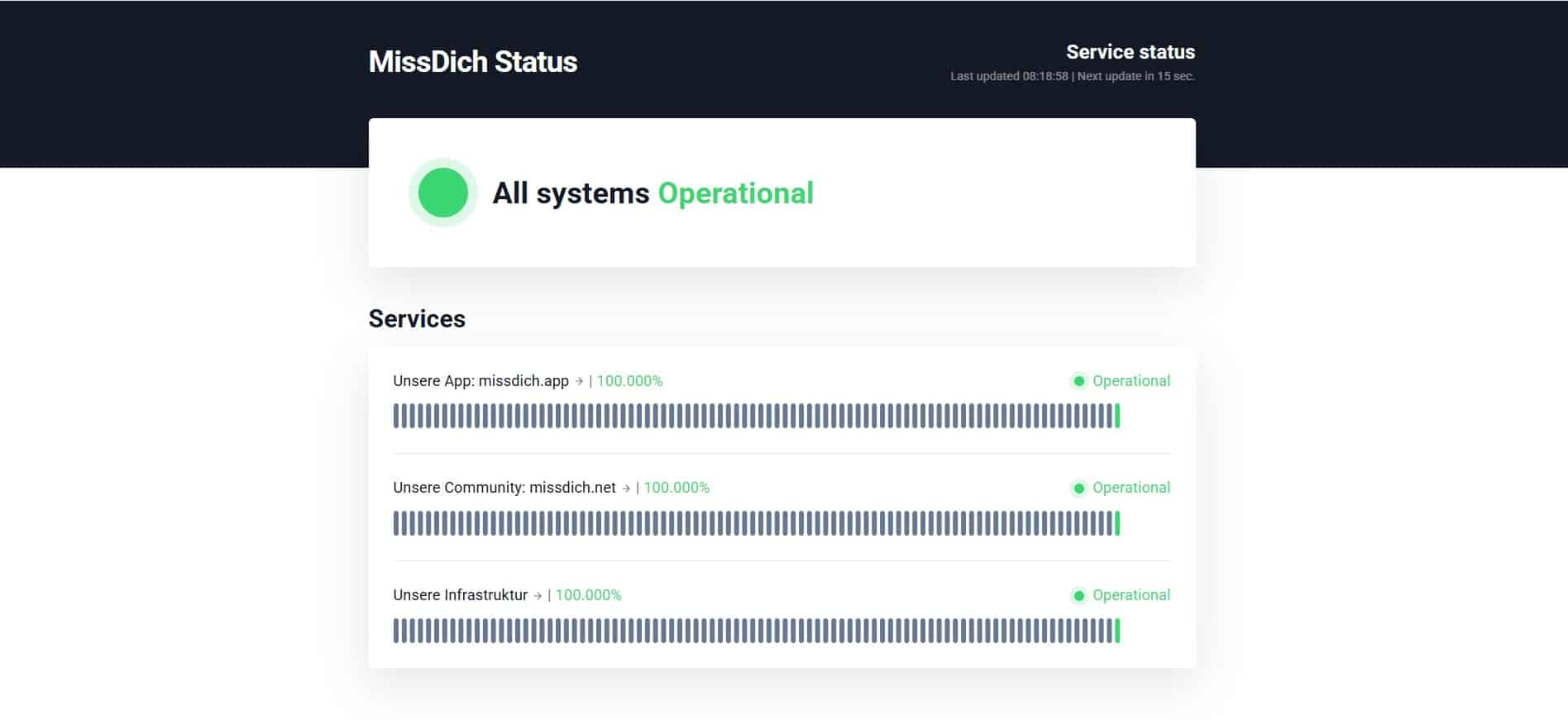Image resolution: width=1568 pixels, height=720 pixels.
Task: Select latest green uptime bar for missdich.app
Action: point(1117,416)
